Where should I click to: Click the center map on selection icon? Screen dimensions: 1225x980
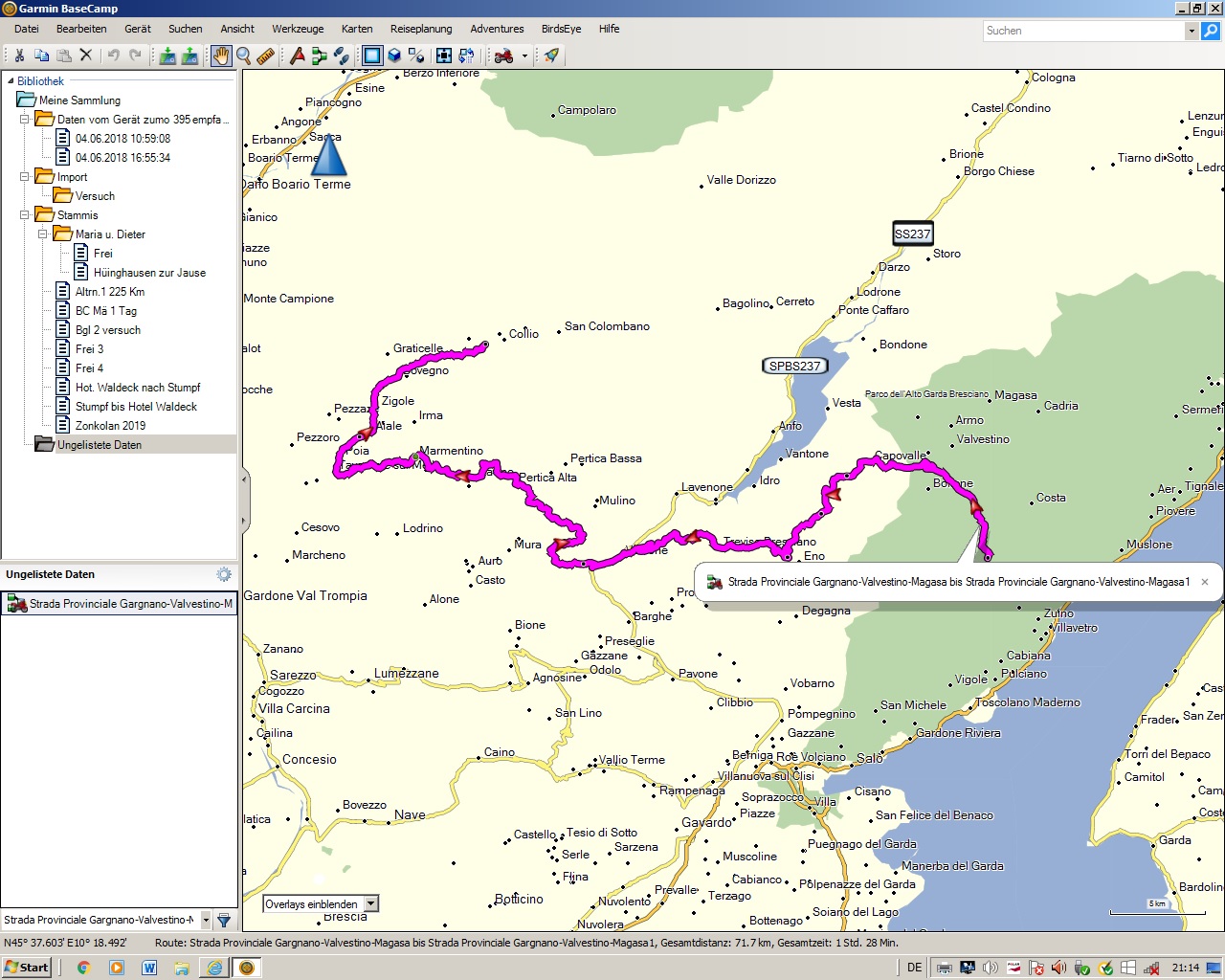444,56
